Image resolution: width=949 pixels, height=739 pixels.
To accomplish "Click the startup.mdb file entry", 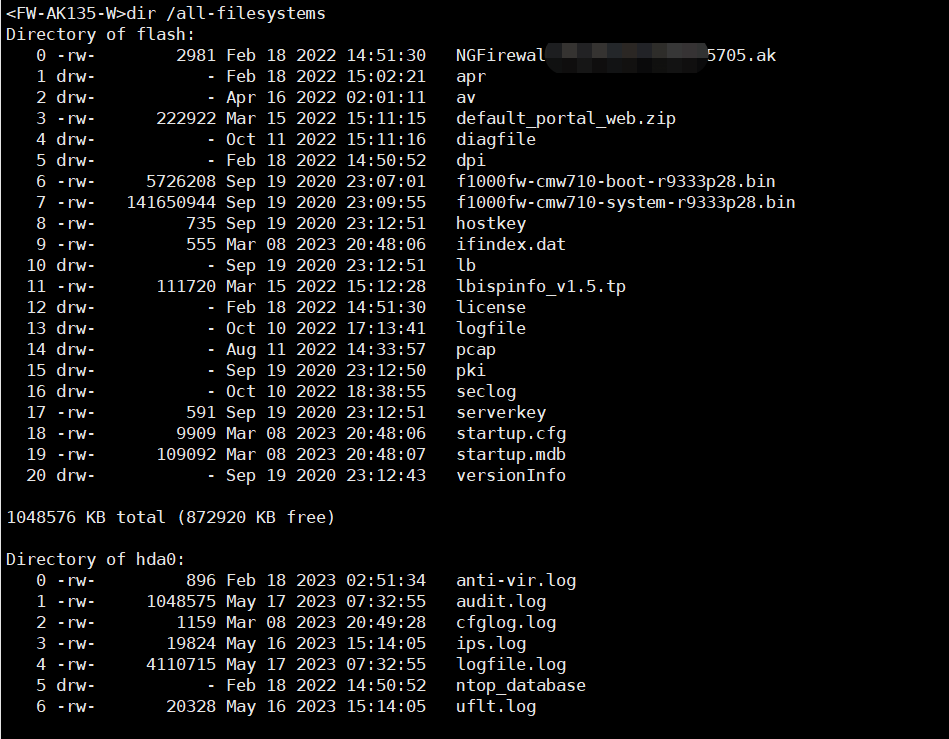I will (x=511, y=454).
